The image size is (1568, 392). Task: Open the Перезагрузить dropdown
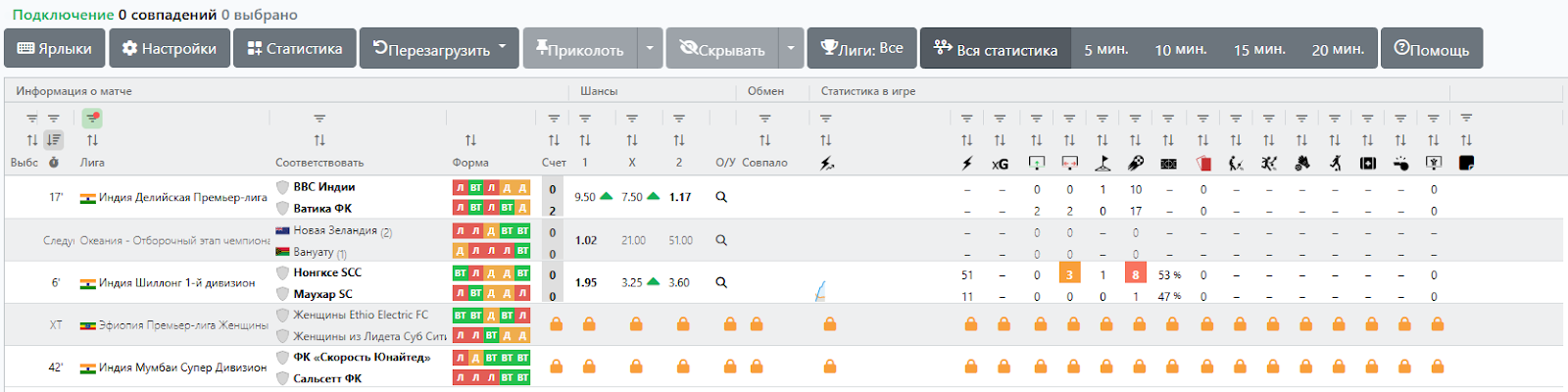point(439,48)
